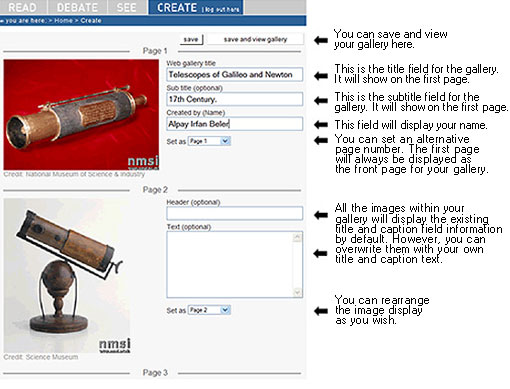Screen dimensions: 510x389
Task: Go to Home in the breadcrumb
Action: pos(63,20)
